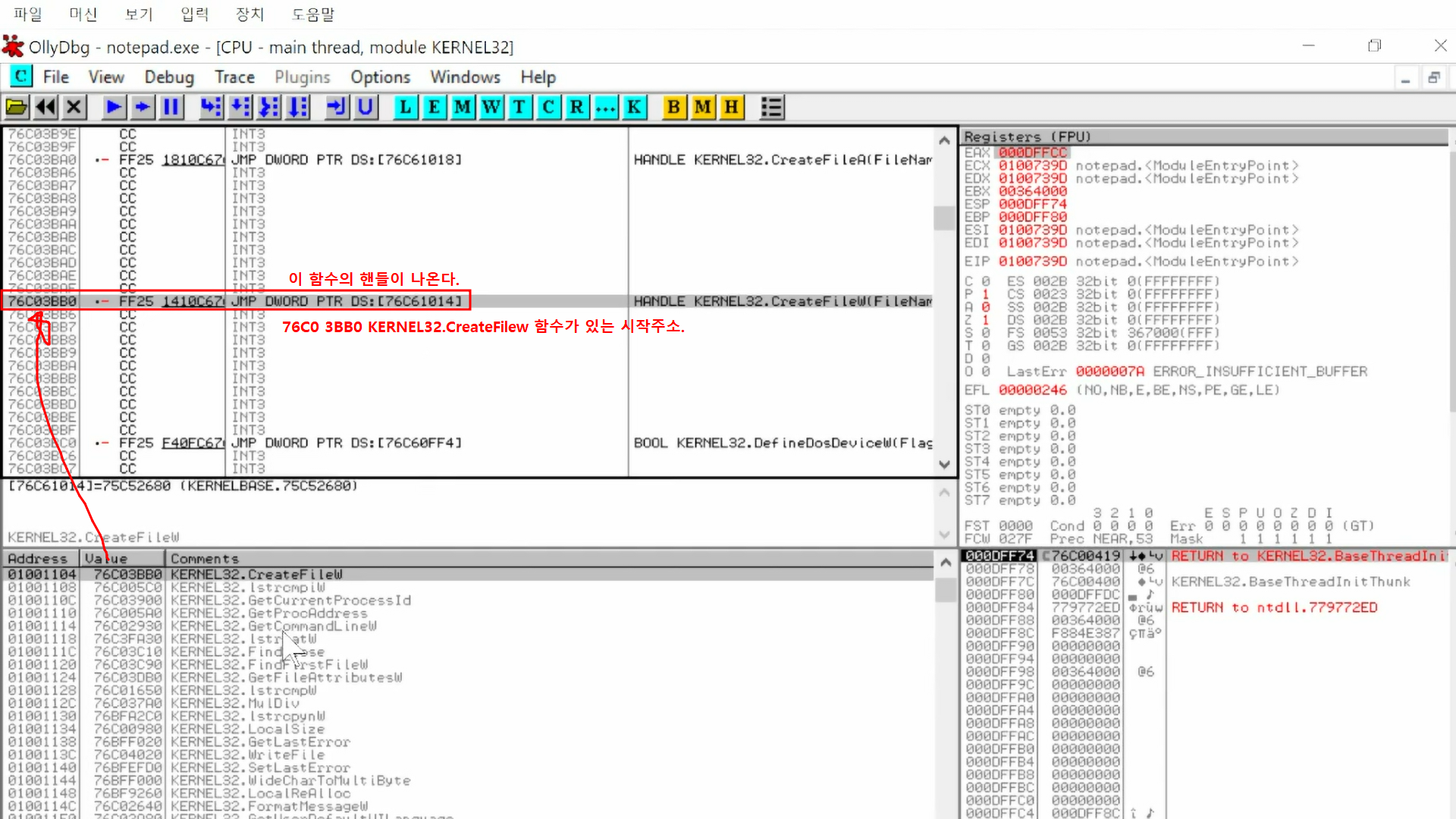1456x819 pixels.
Task: Restore down the CPU child window
Action: pyautogui.click(x=1434, y=77)
